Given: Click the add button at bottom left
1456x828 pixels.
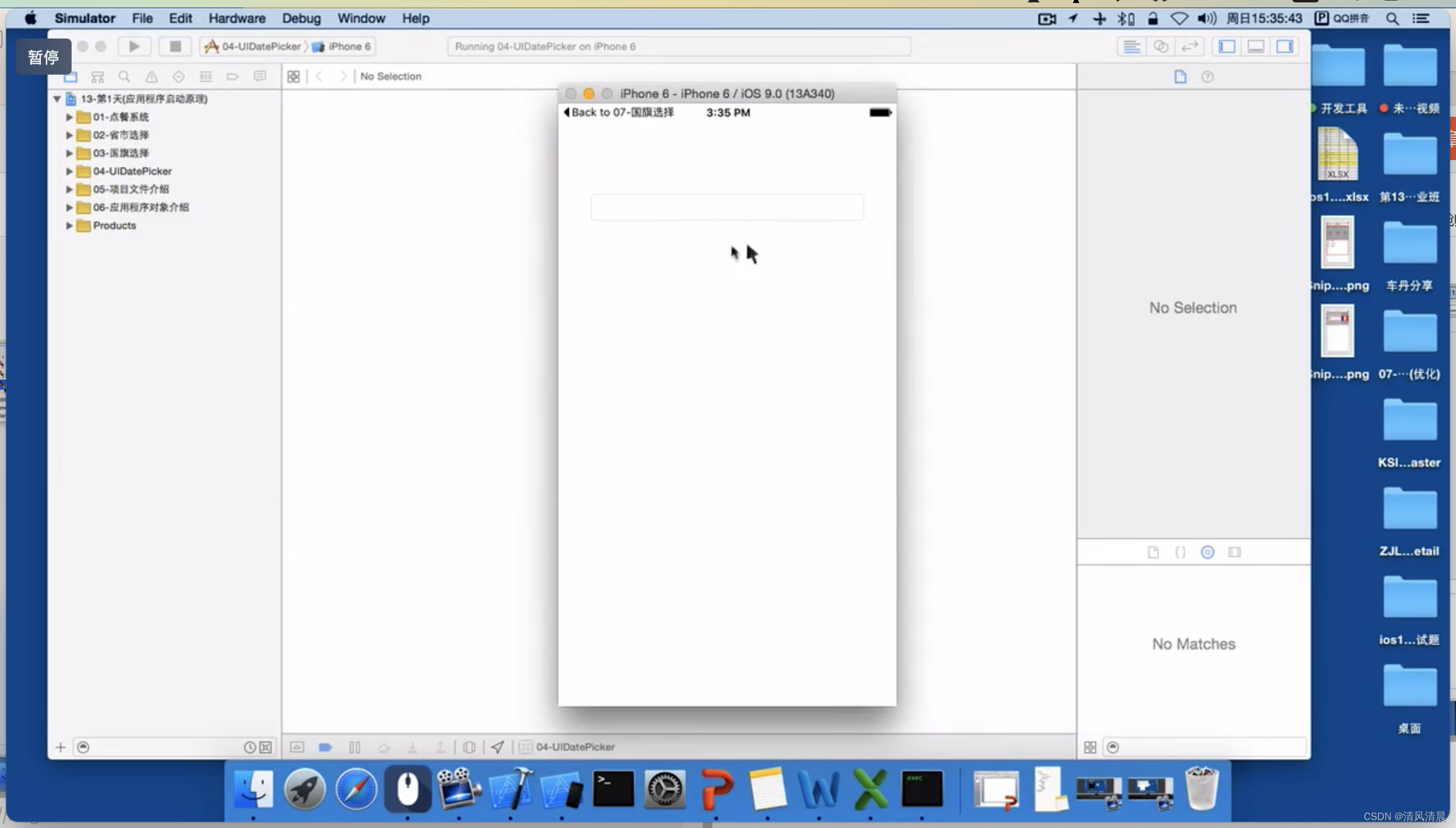Looking at the screenshot, I should 59,746.
